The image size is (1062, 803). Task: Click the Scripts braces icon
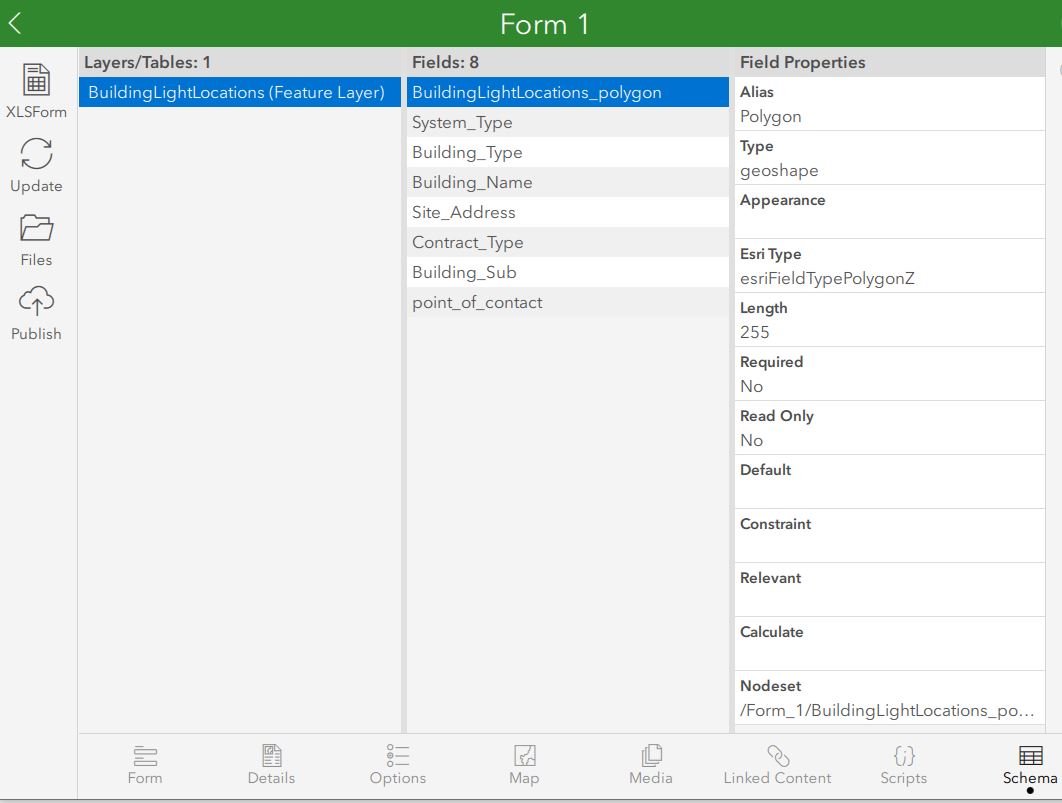(x=903, y=758)
